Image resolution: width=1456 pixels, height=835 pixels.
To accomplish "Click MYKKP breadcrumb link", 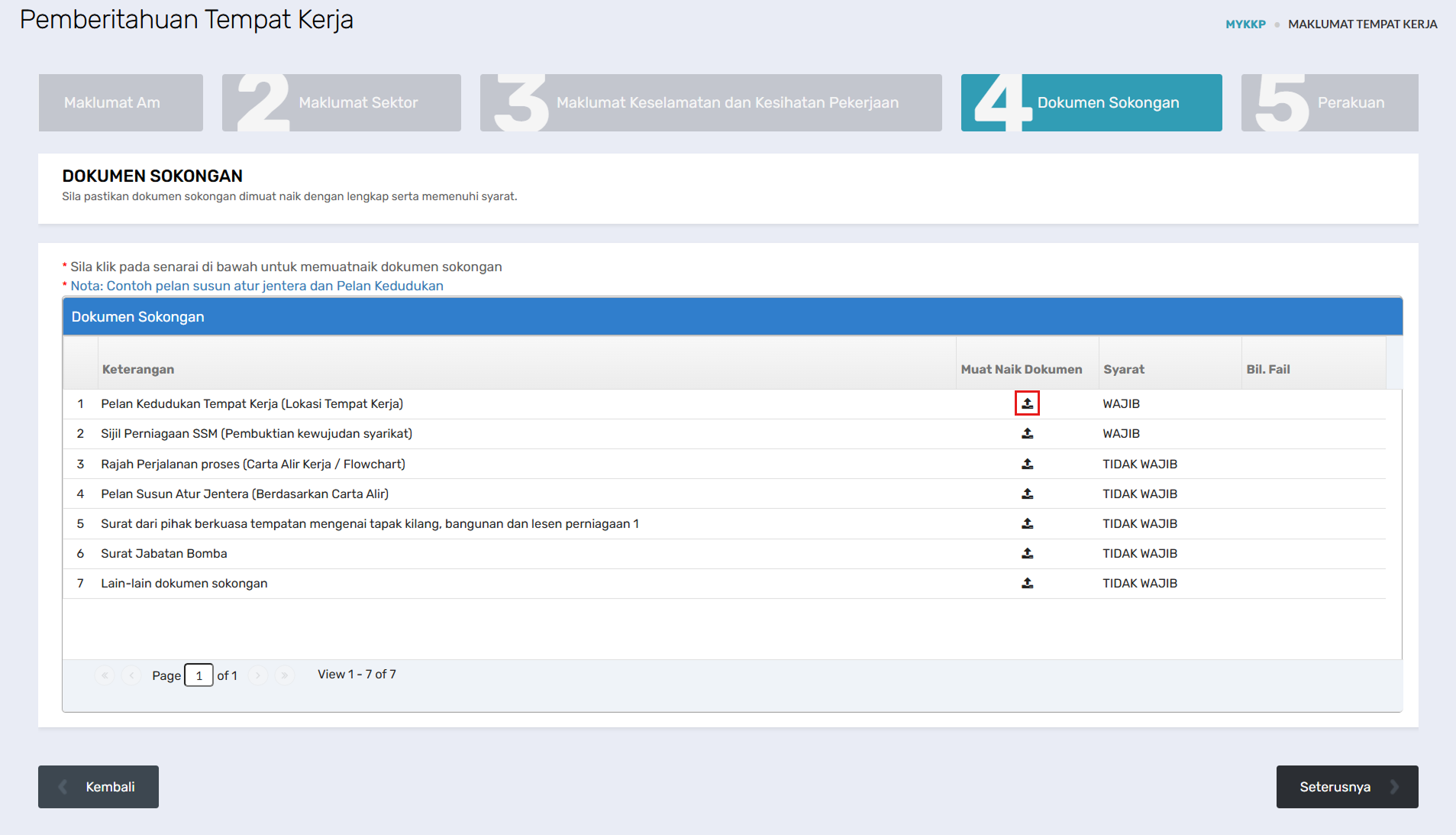I will click(x=1245, y=24).
